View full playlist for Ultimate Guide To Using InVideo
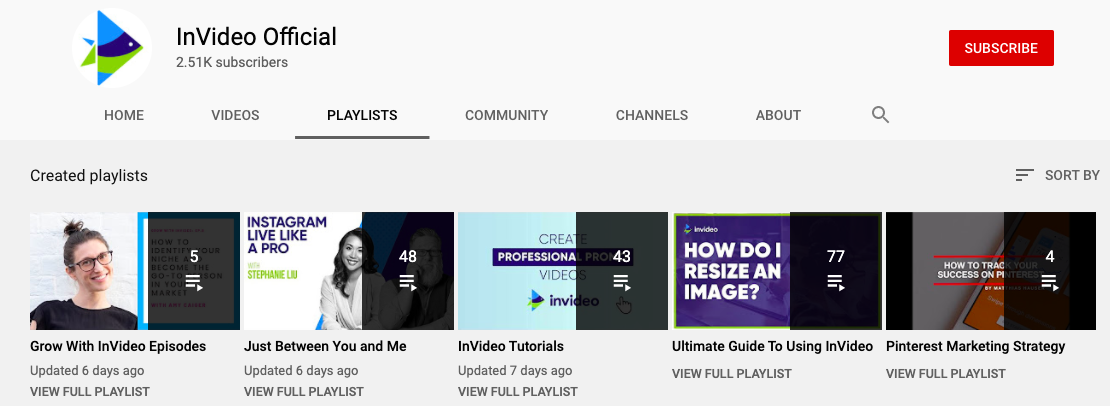Image resolution: width=1110 pixels, height=406 pixels. click(732, 373)
